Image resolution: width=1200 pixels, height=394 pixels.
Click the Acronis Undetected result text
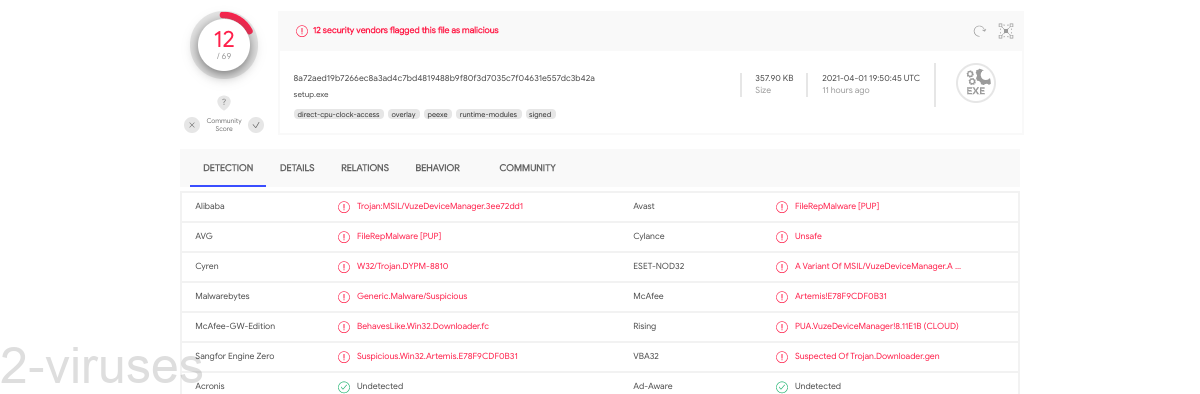pyautogui.click(x=380, y=387)
